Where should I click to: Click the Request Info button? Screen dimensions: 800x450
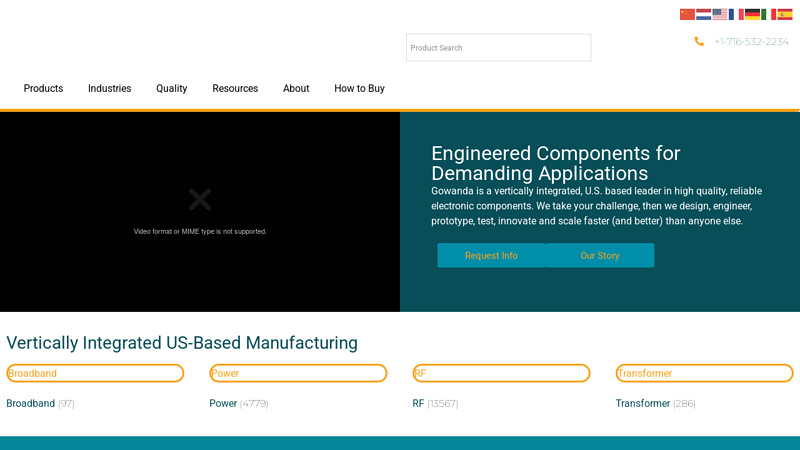491,256
